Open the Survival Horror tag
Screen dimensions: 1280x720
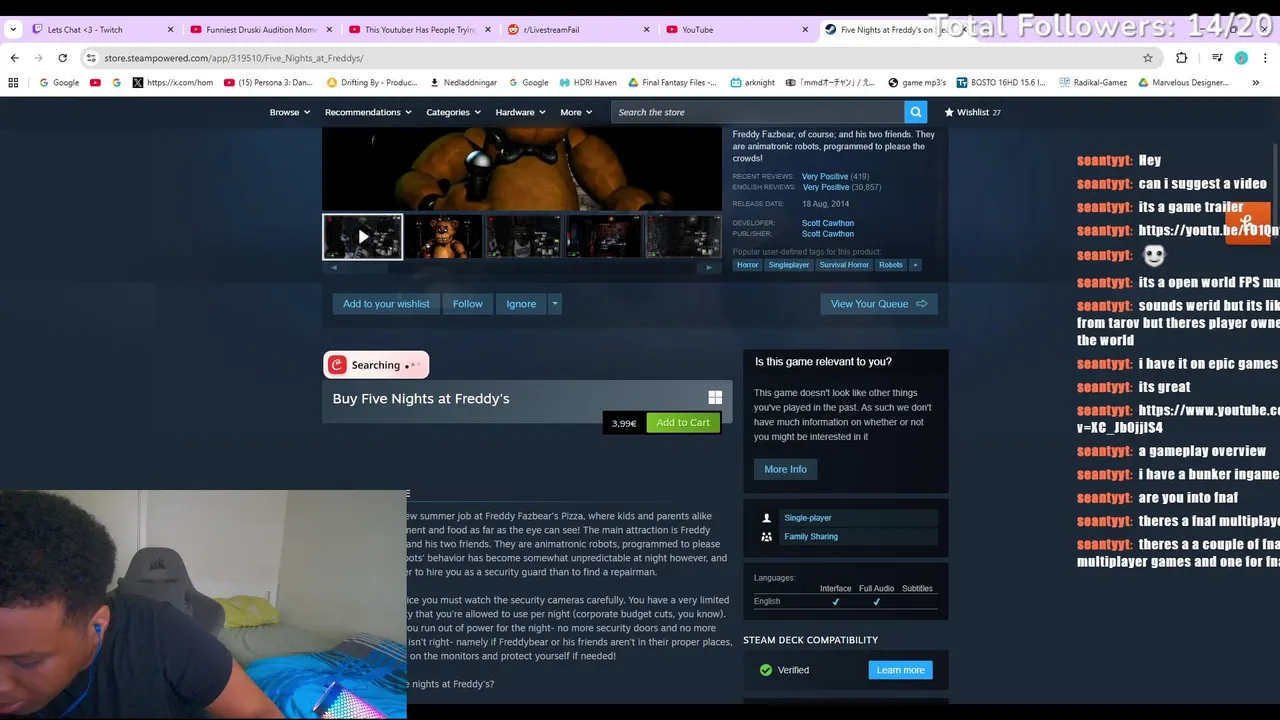click(x=844, y=265)
